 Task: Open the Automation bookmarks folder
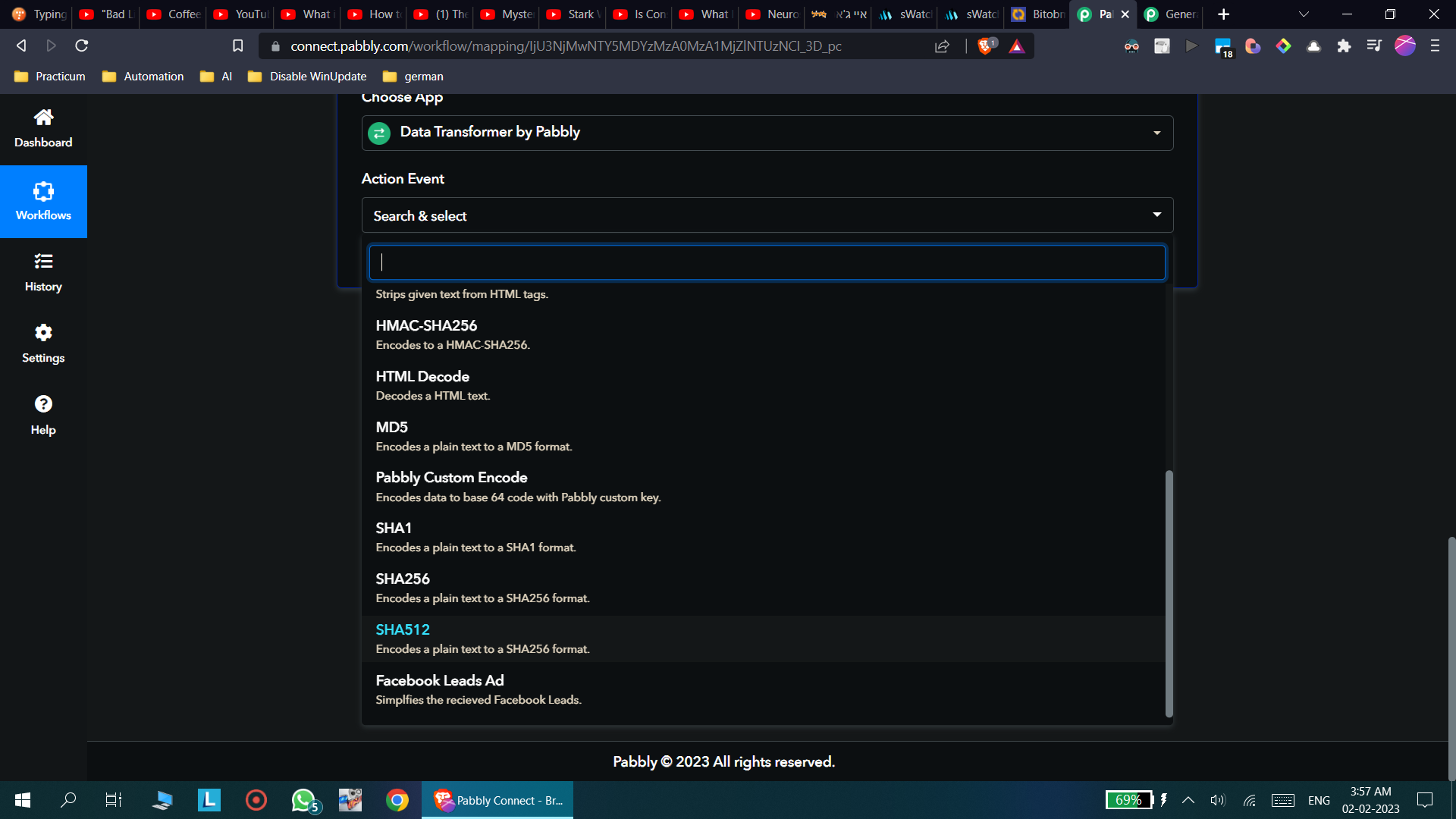click(x=143, y=77)
